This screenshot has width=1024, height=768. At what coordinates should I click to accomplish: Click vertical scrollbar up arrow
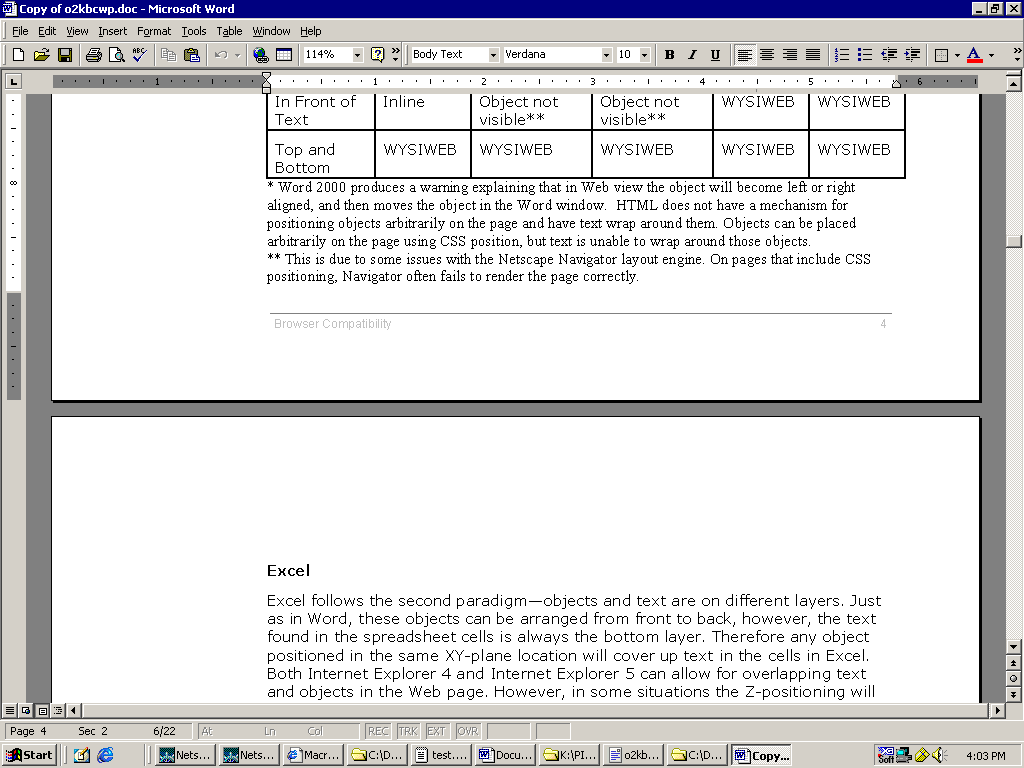click(x=1014, y=83)
